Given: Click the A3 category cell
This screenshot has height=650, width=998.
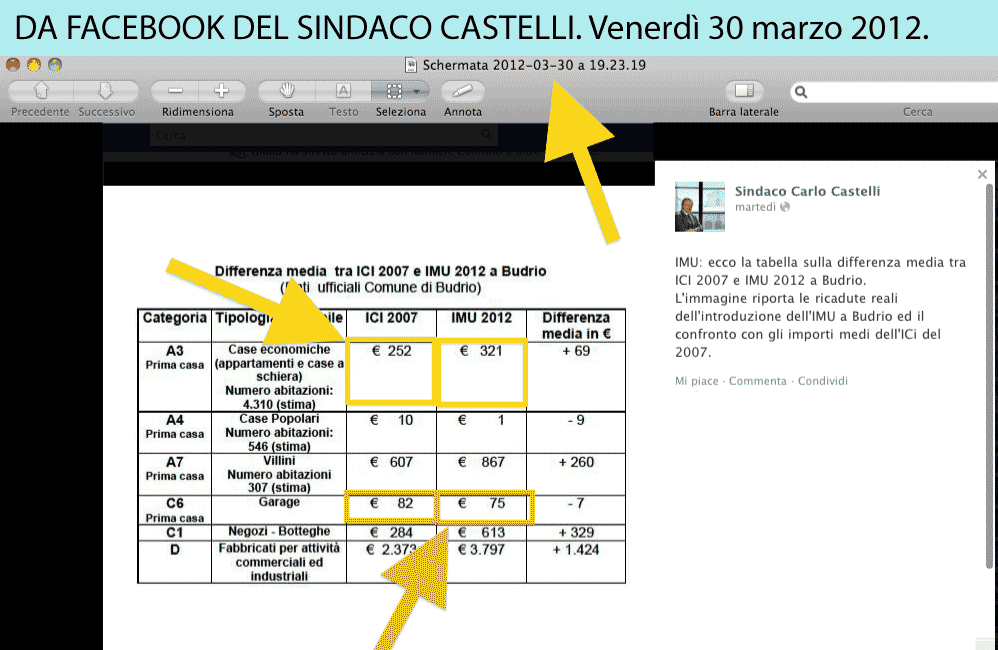Looking at the screenshot, I should point(174,376).
